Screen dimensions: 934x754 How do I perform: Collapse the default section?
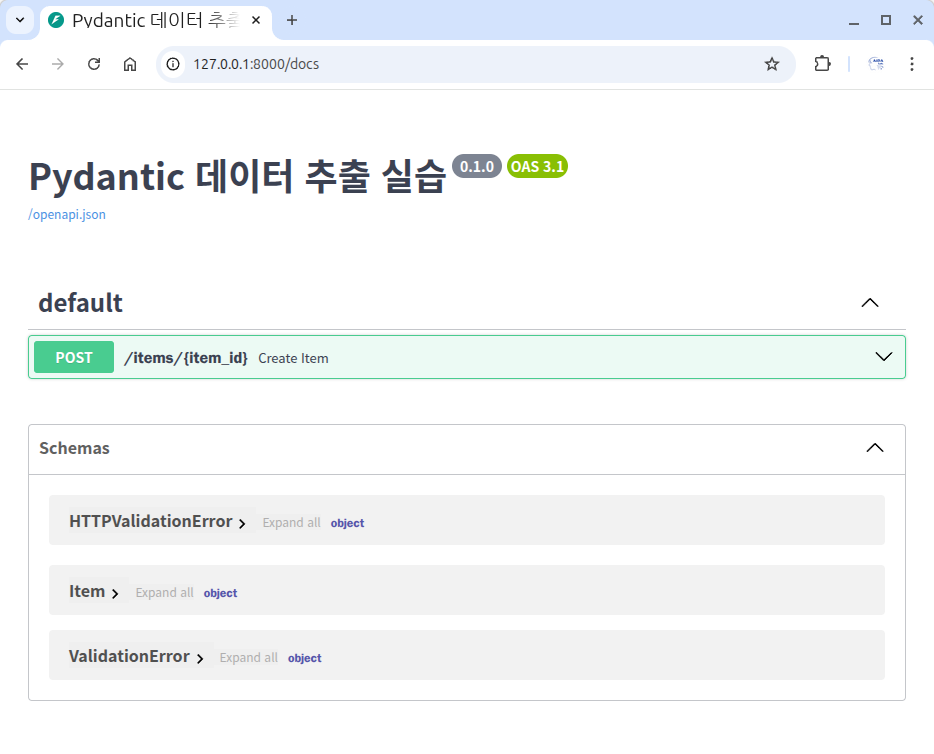pyautogui.click(x=870, y=303)
